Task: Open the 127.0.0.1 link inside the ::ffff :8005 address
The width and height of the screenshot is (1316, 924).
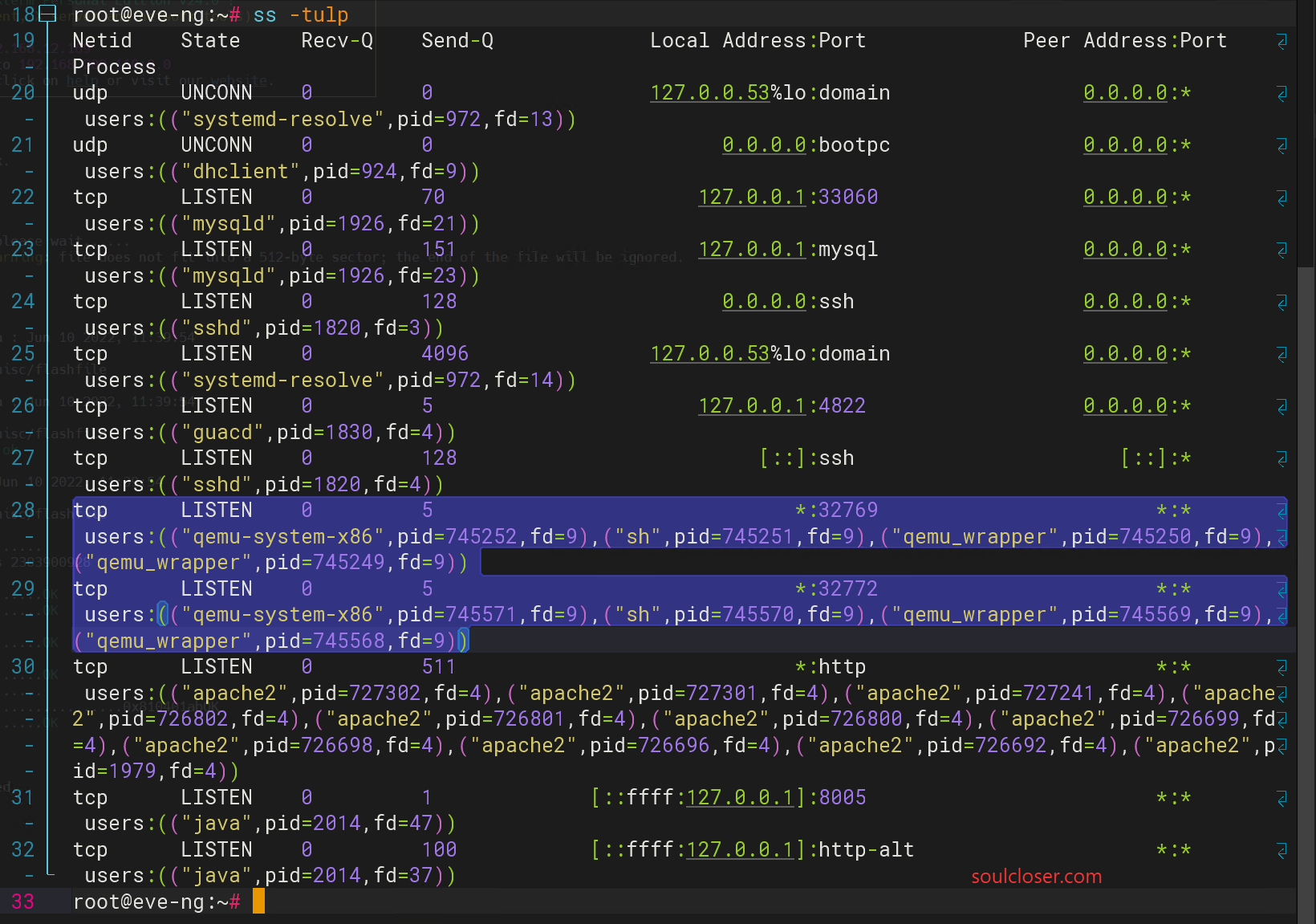Action: [741, 798]
